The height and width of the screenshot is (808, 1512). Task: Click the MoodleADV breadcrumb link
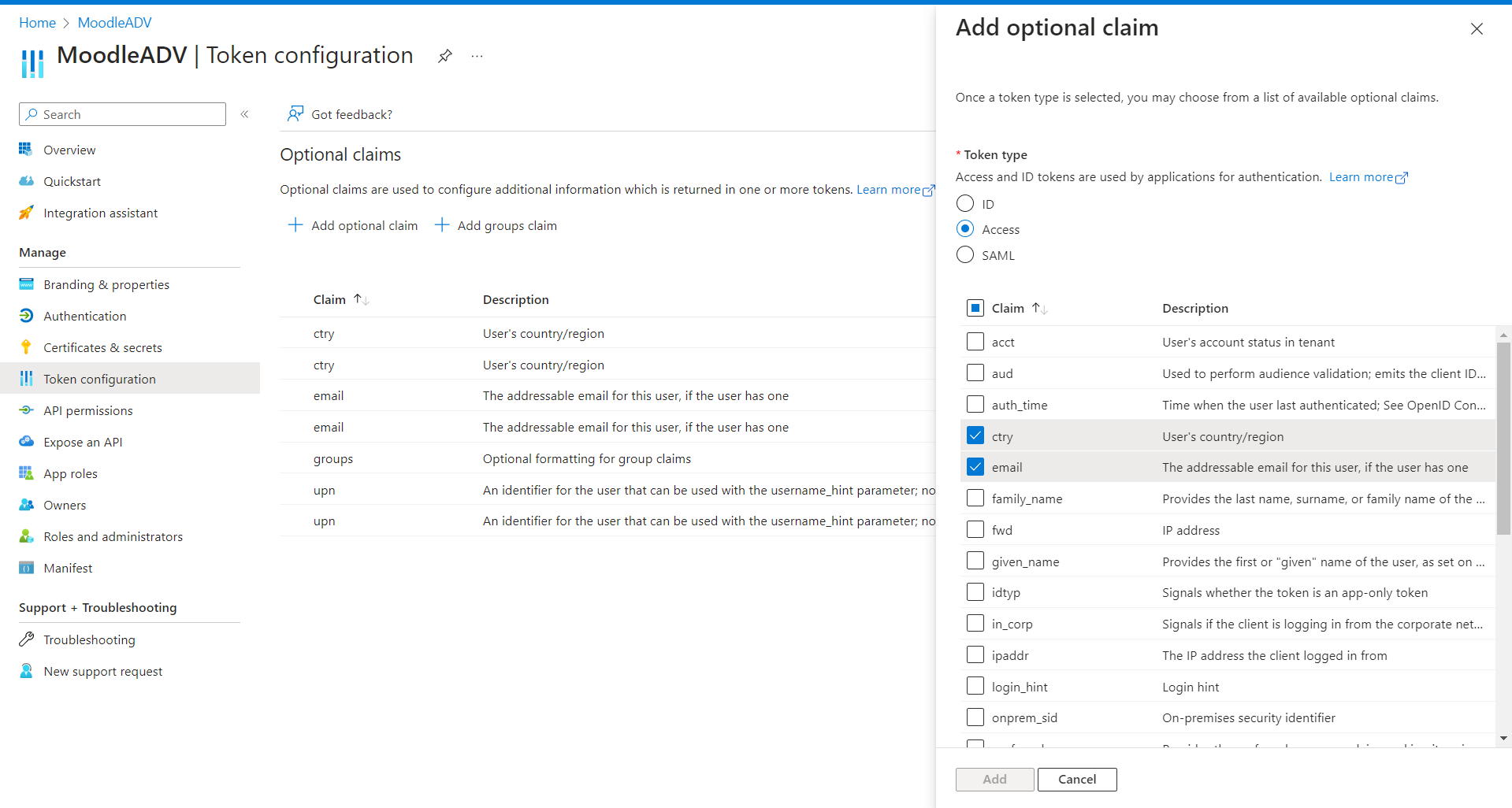pyautogui.click(x=115, y=23)
